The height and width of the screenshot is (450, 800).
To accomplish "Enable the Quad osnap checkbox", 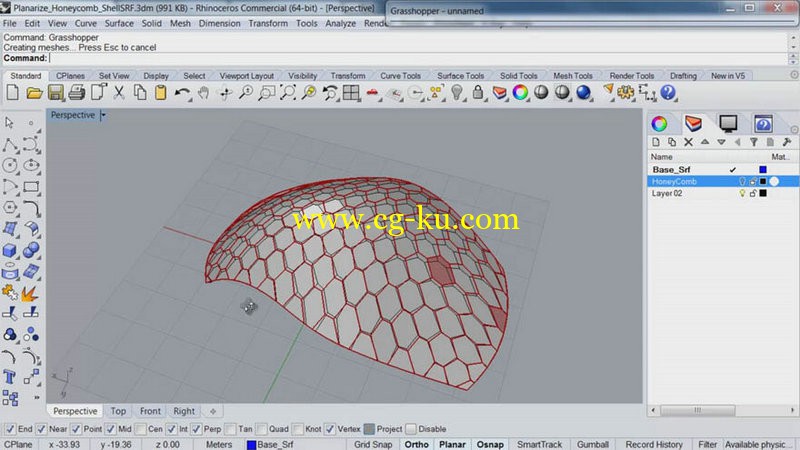I will [262, 429].
